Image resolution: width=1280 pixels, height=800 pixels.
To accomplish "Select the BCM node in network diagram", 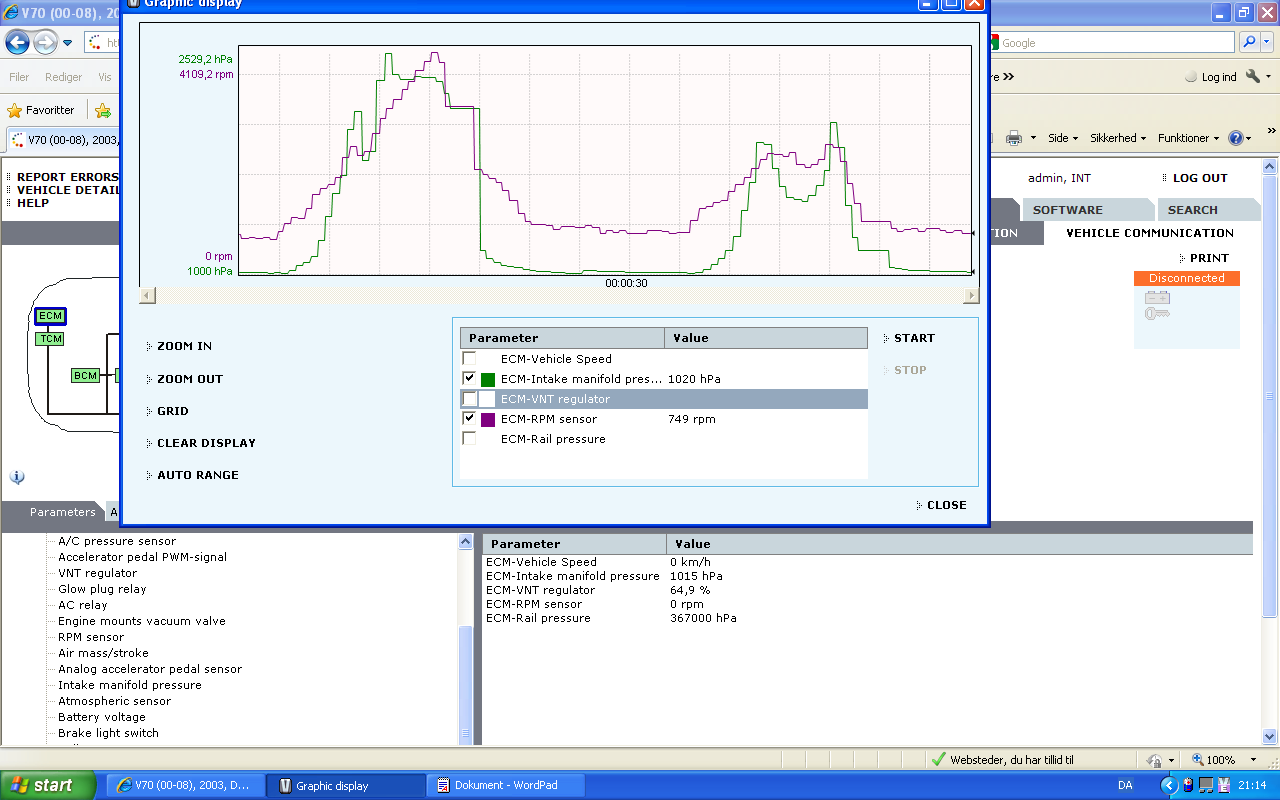I will pyautogui.click(x=85, y=376).
